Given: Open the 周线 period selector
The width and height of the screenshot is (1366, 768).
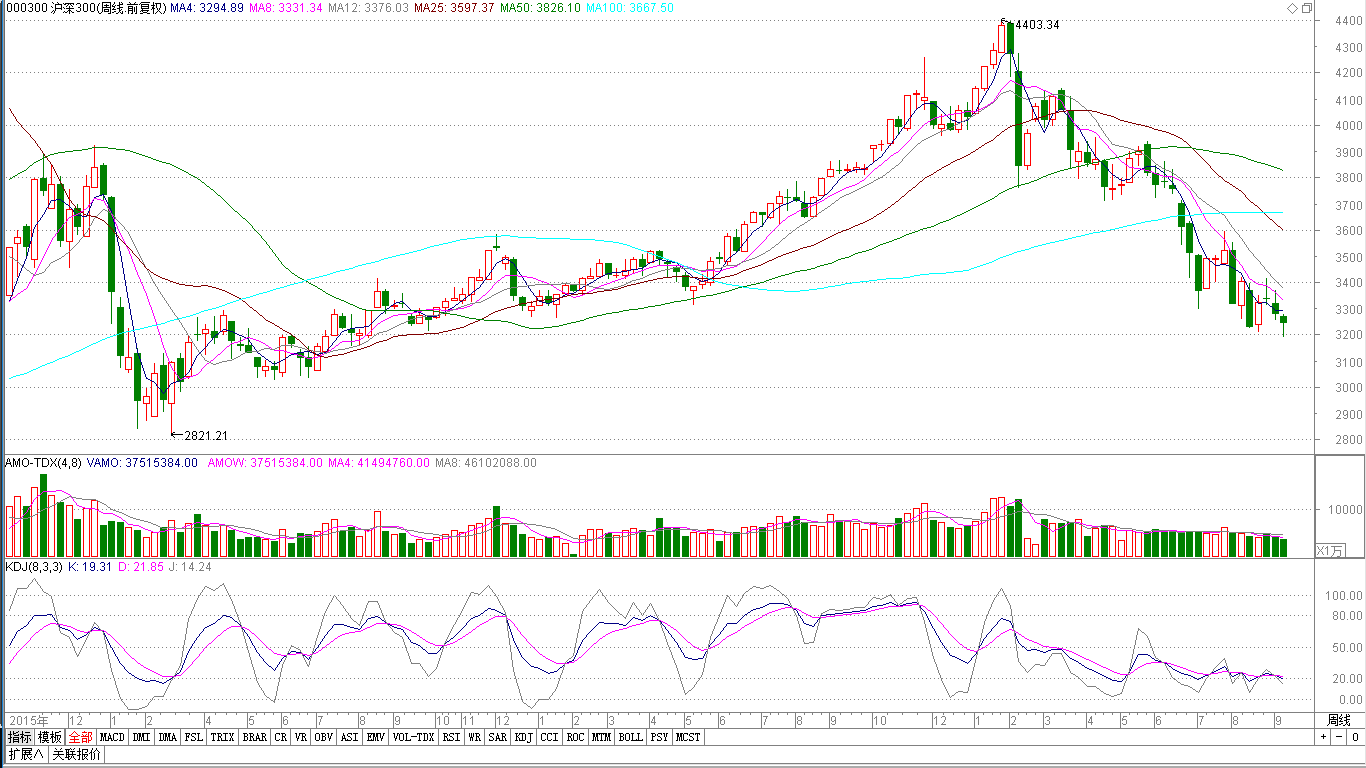Looking at the screenshot, I should [x=1338, y=720].
